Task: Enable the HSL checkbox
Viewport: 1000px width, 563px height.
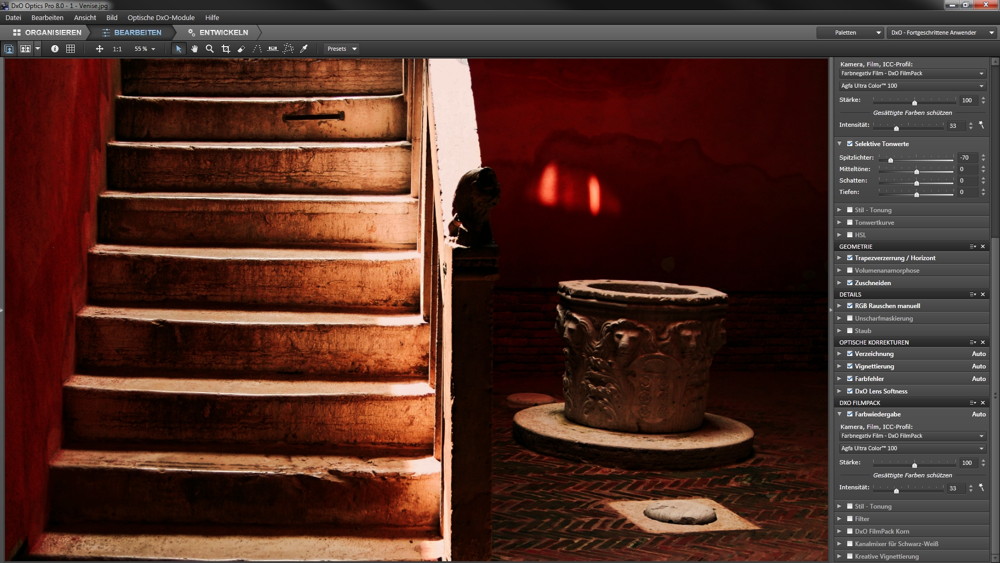Action: click(850, 234)
